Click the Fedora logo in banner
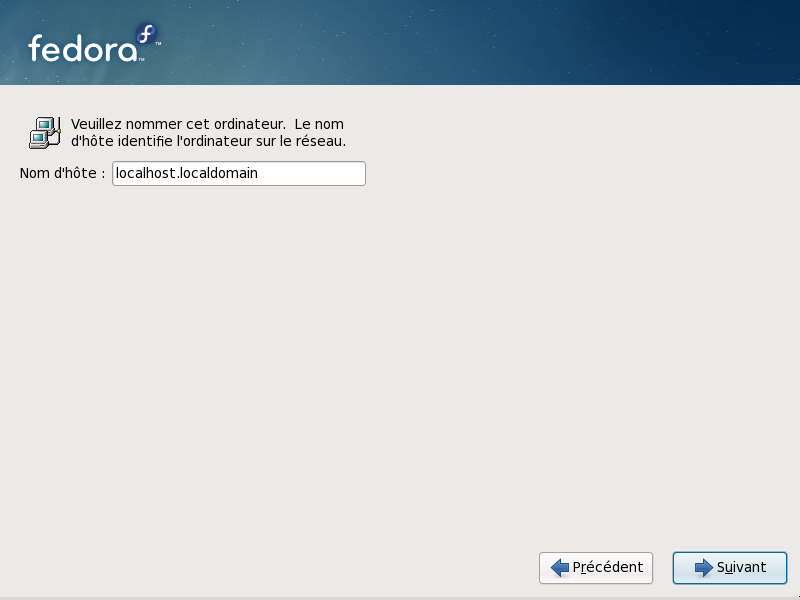Viewport: 800px width, 600px height. (x=94, y=43)
